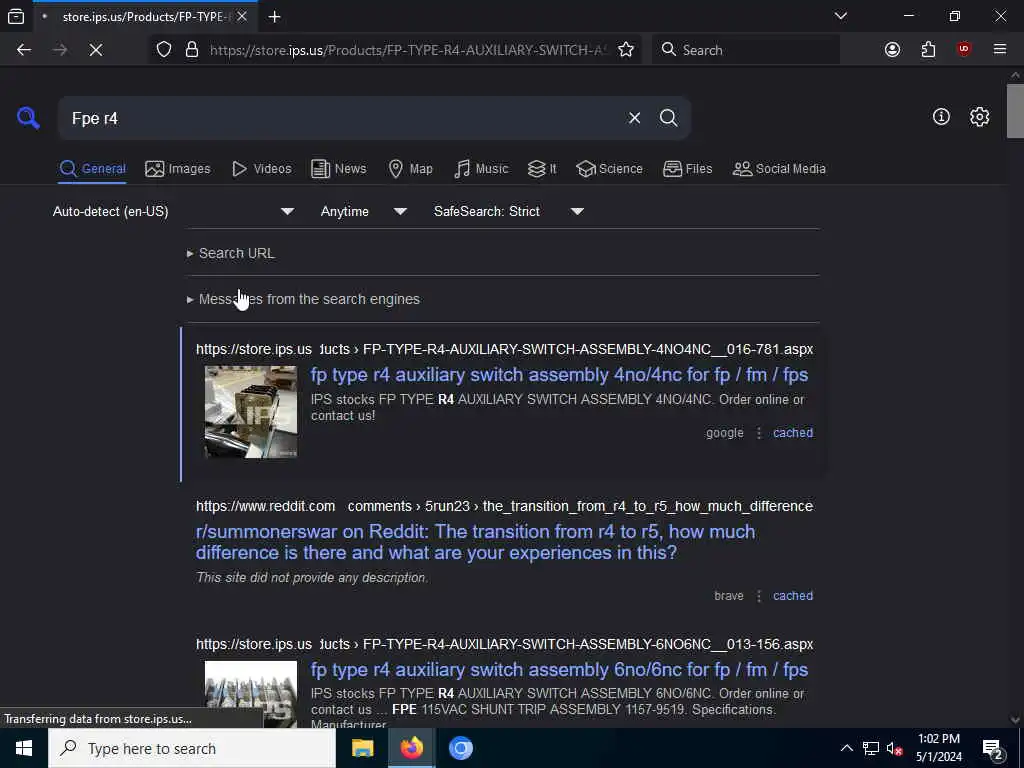Switch to the Map tab
The image size is (1024, 768).
click(x=410, y=168)
